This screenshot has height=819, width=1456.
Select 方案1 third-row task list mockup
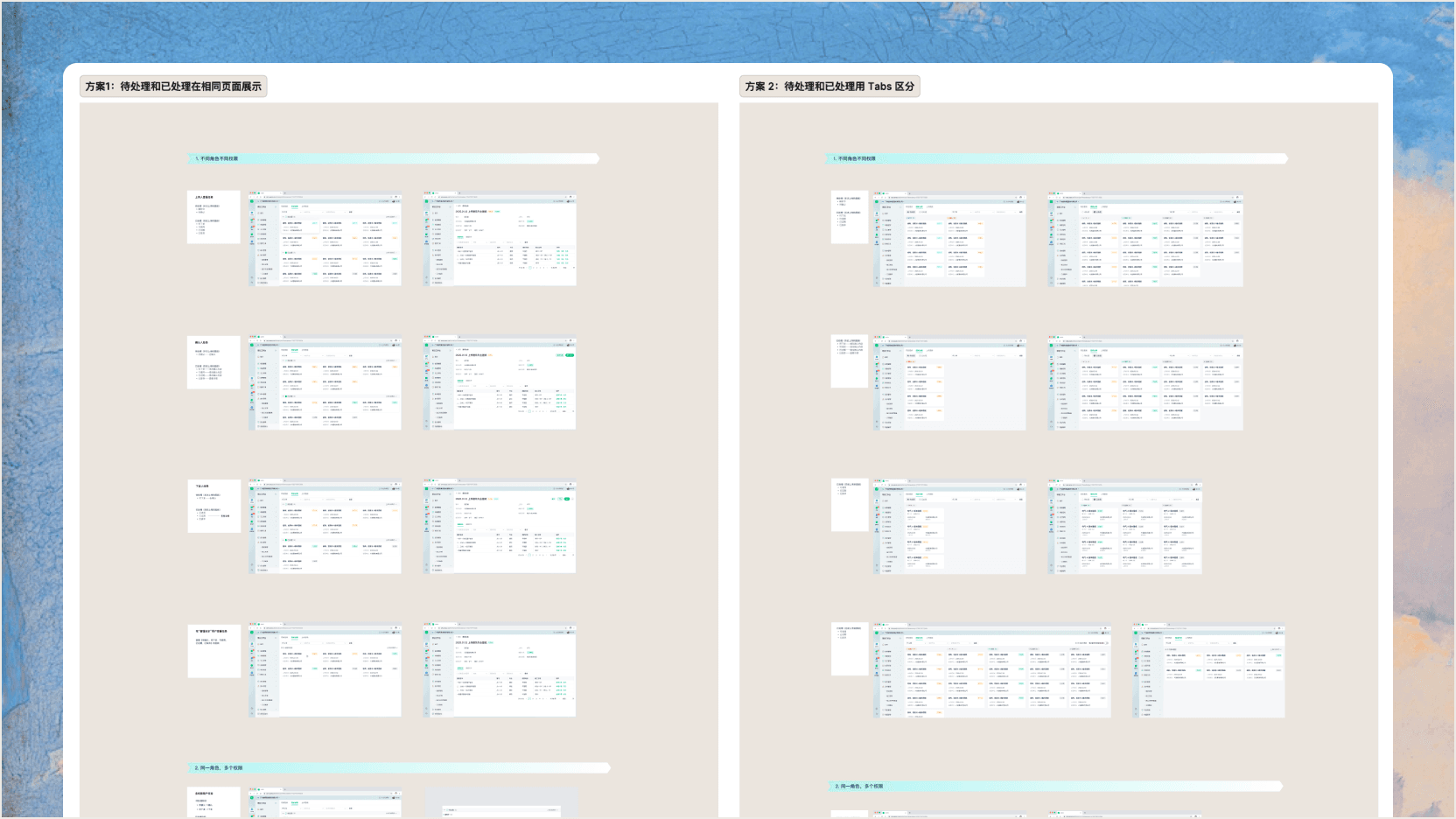[325, 527]
